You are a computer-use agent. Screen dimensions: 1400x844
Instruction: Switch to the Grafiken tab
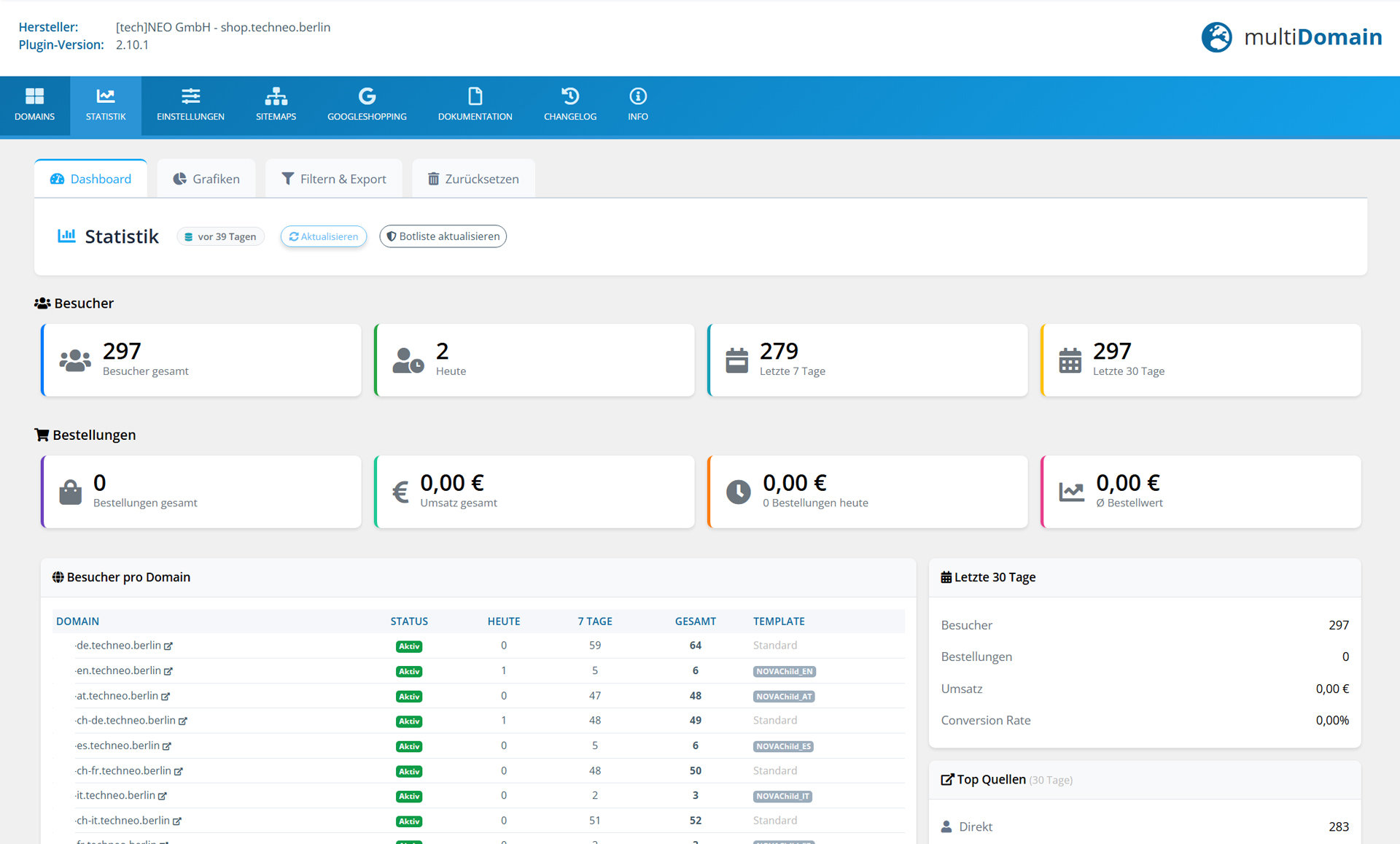point(206,178)
